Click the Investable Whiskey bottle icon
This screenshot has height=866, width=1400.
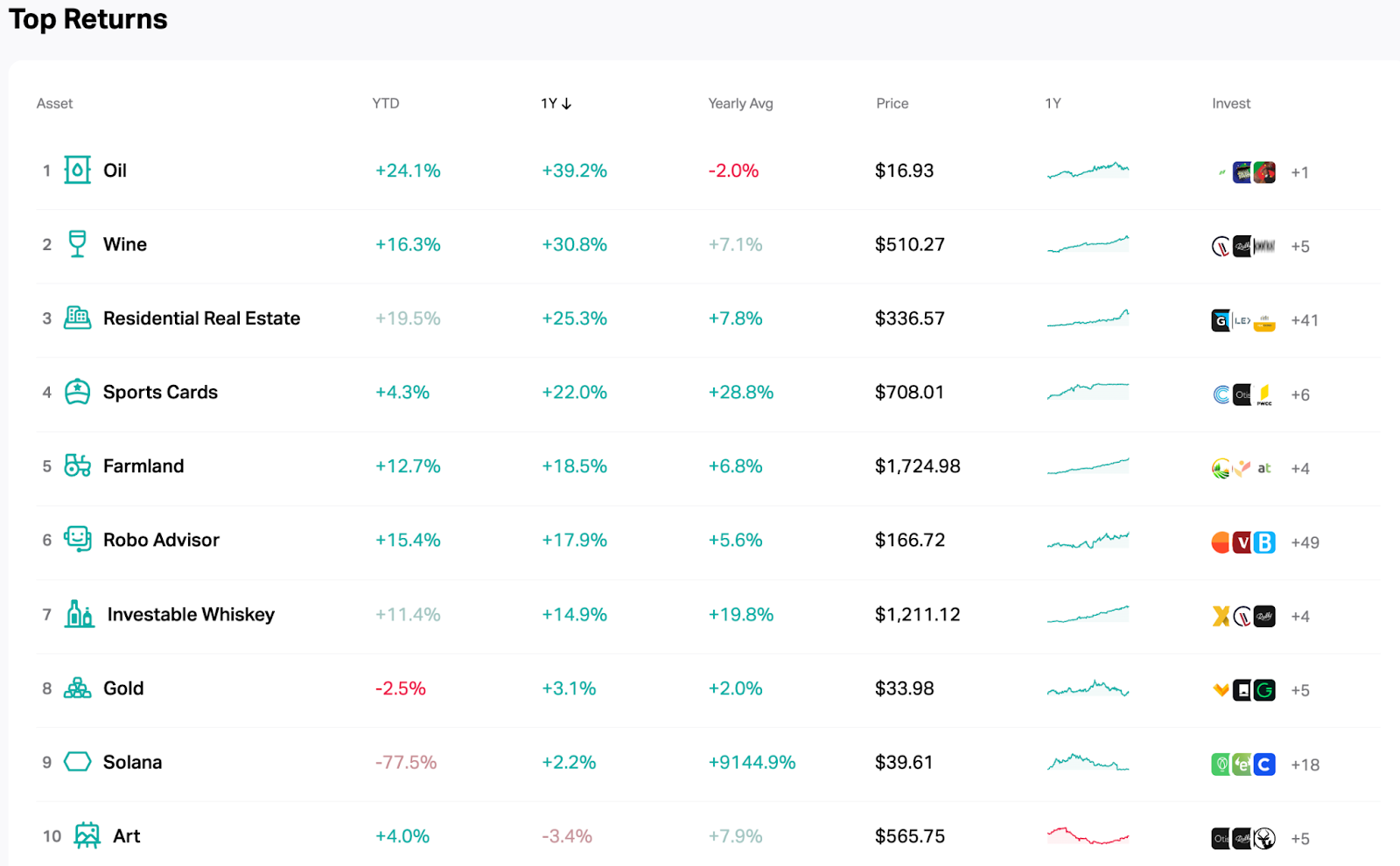pos(80,614)
